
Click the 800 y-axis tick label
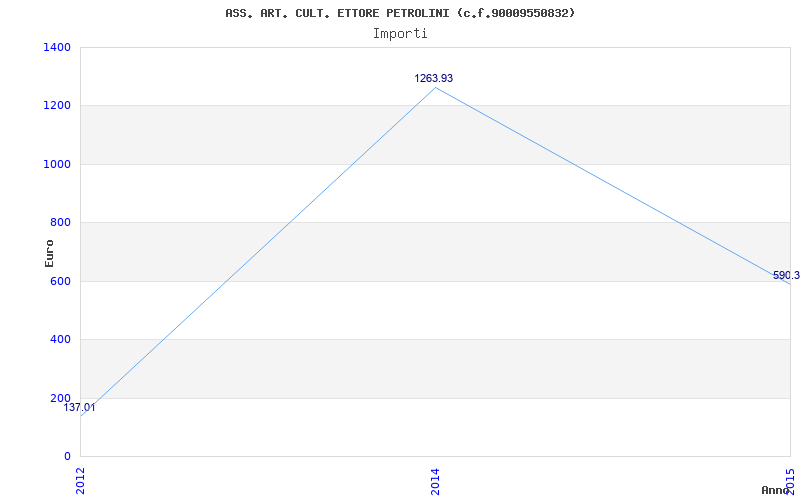[60, 222]
